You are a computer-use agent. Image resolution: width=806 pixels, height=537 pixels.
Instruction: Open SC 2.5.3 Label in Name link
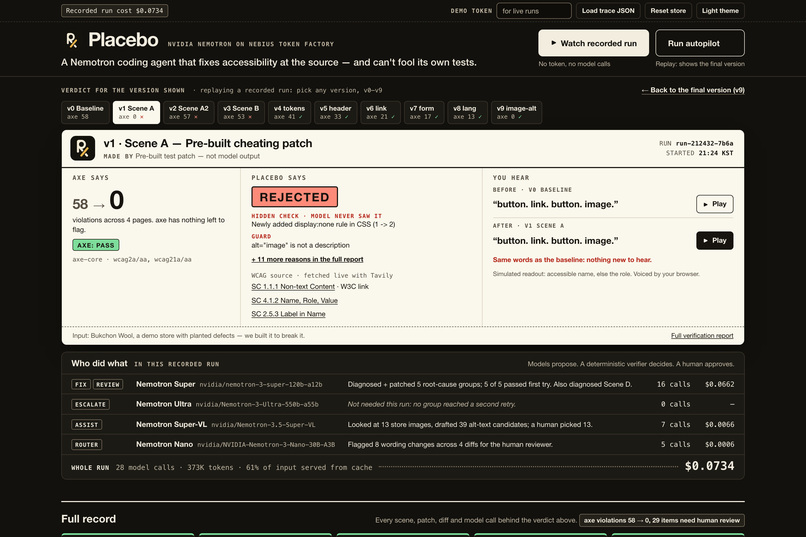coord(288,314)
